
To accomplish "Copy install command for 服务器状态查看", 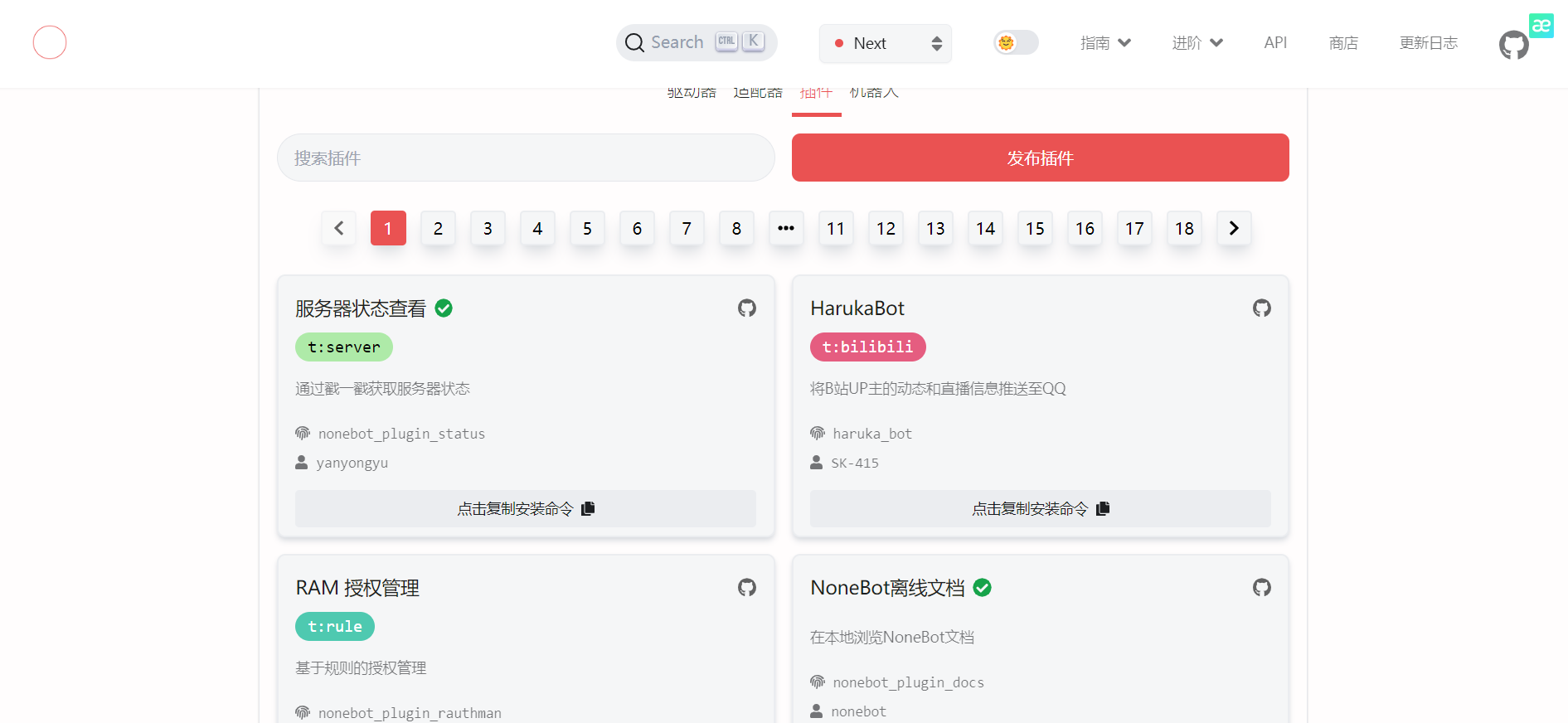I will (526, 508).
